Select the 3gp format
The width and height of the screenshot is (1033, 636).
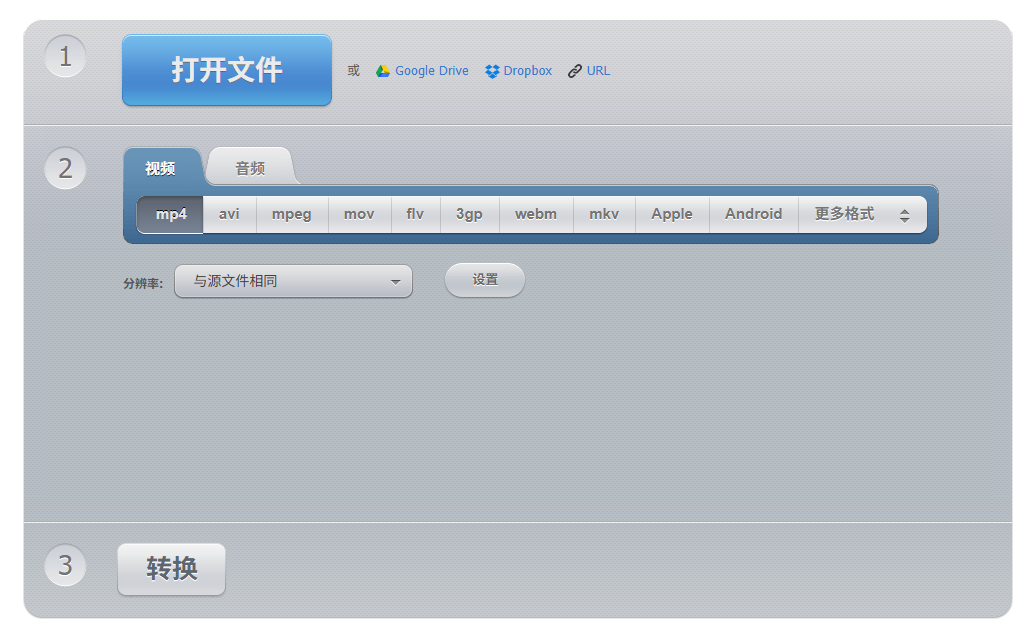tap(468, 213)
